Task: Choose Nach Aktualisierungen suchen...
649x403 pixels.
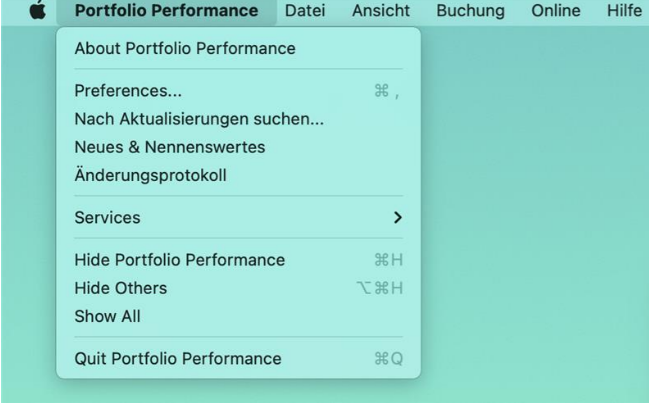Action: pos(238,119)
